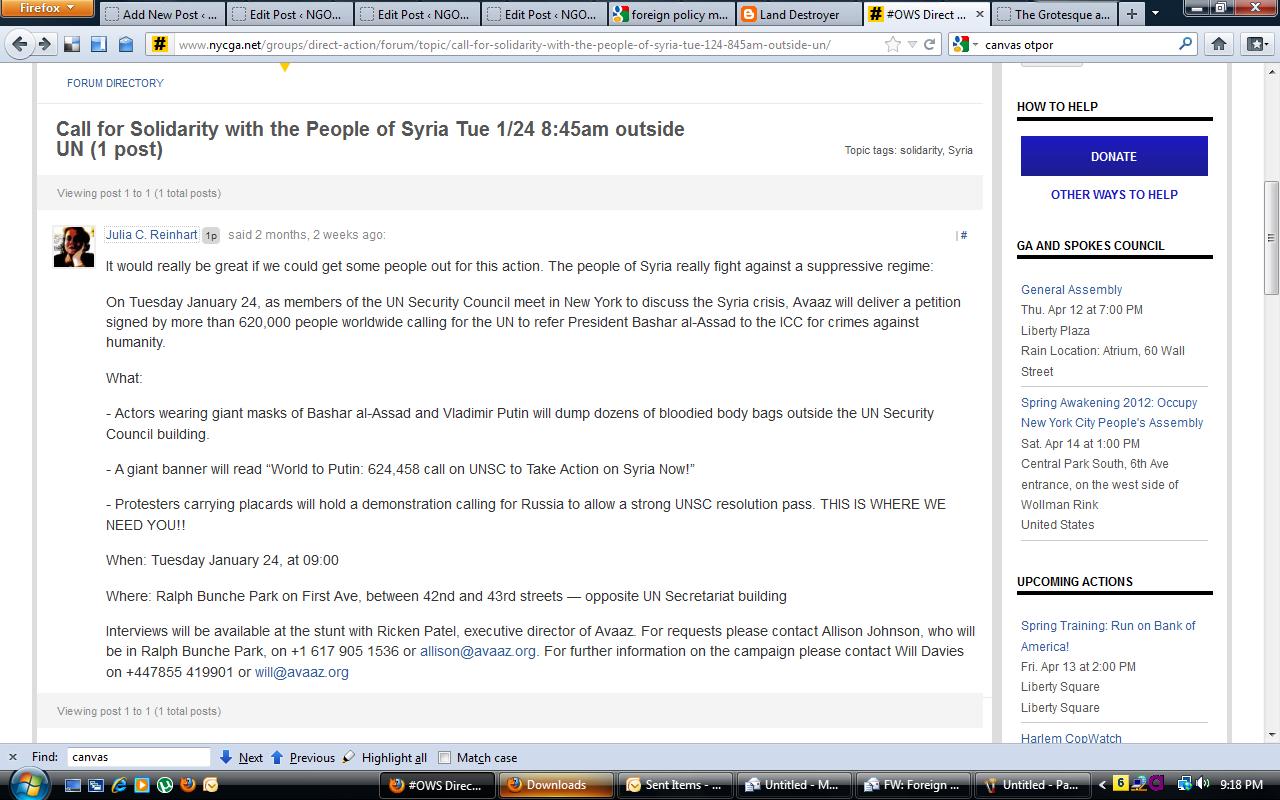1280x800 pixels.
Task: Close the find bar
Action: tap(12, 757)
